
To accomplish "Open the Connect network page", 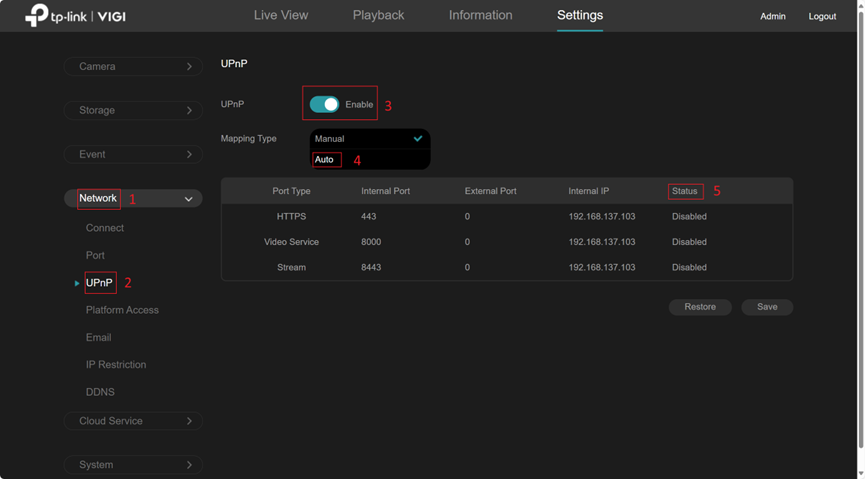I will click(x=105, y=228).
